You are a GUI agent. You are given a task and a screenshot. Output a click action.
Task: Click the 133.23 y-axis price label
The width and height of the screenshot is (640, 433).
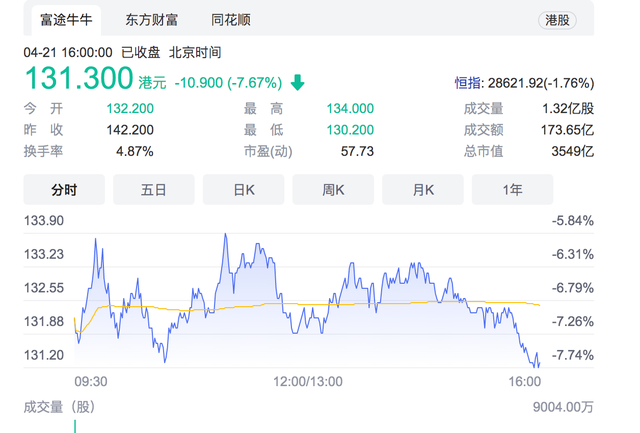coord(44,254)
